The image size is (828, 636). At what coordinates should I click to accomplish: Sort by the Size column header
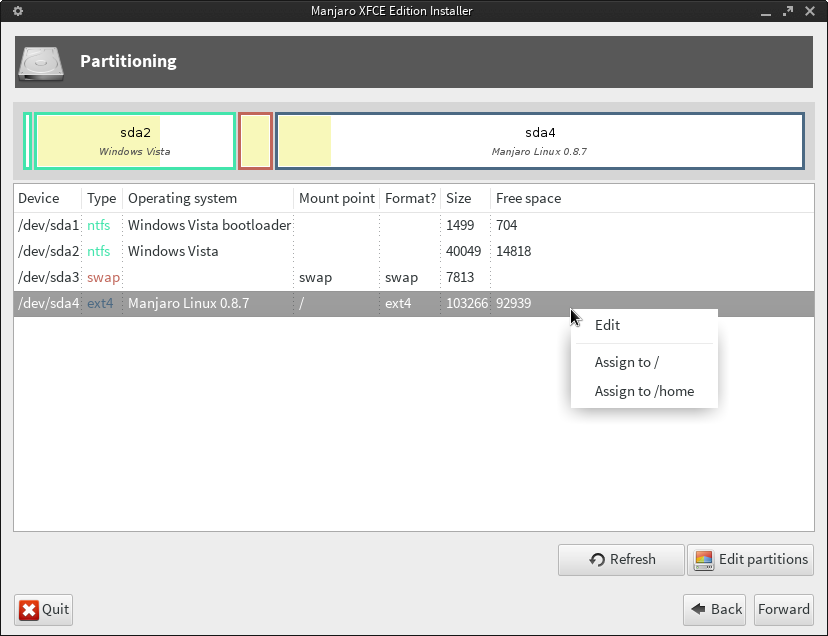point(466,198)
